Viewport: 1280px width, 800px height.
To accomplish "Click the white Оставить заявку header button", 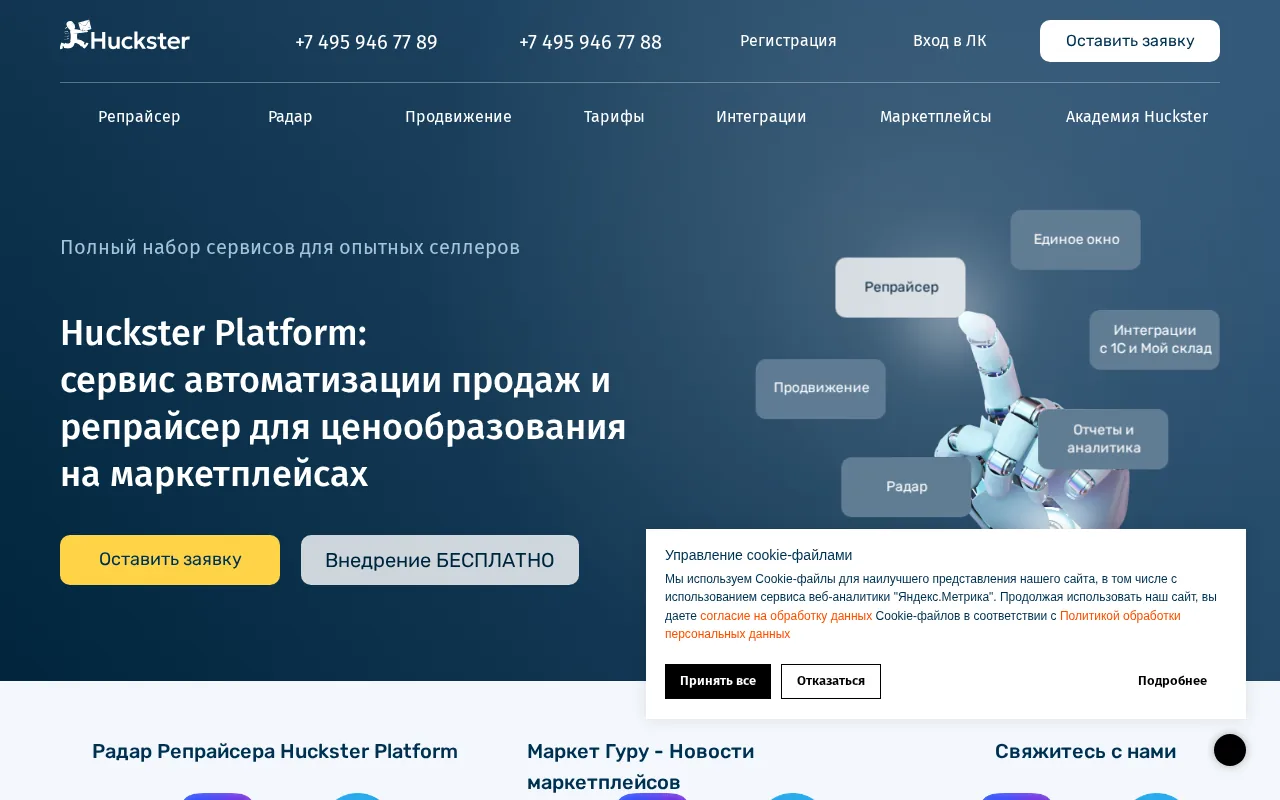I will click(x=1130, y=41).
